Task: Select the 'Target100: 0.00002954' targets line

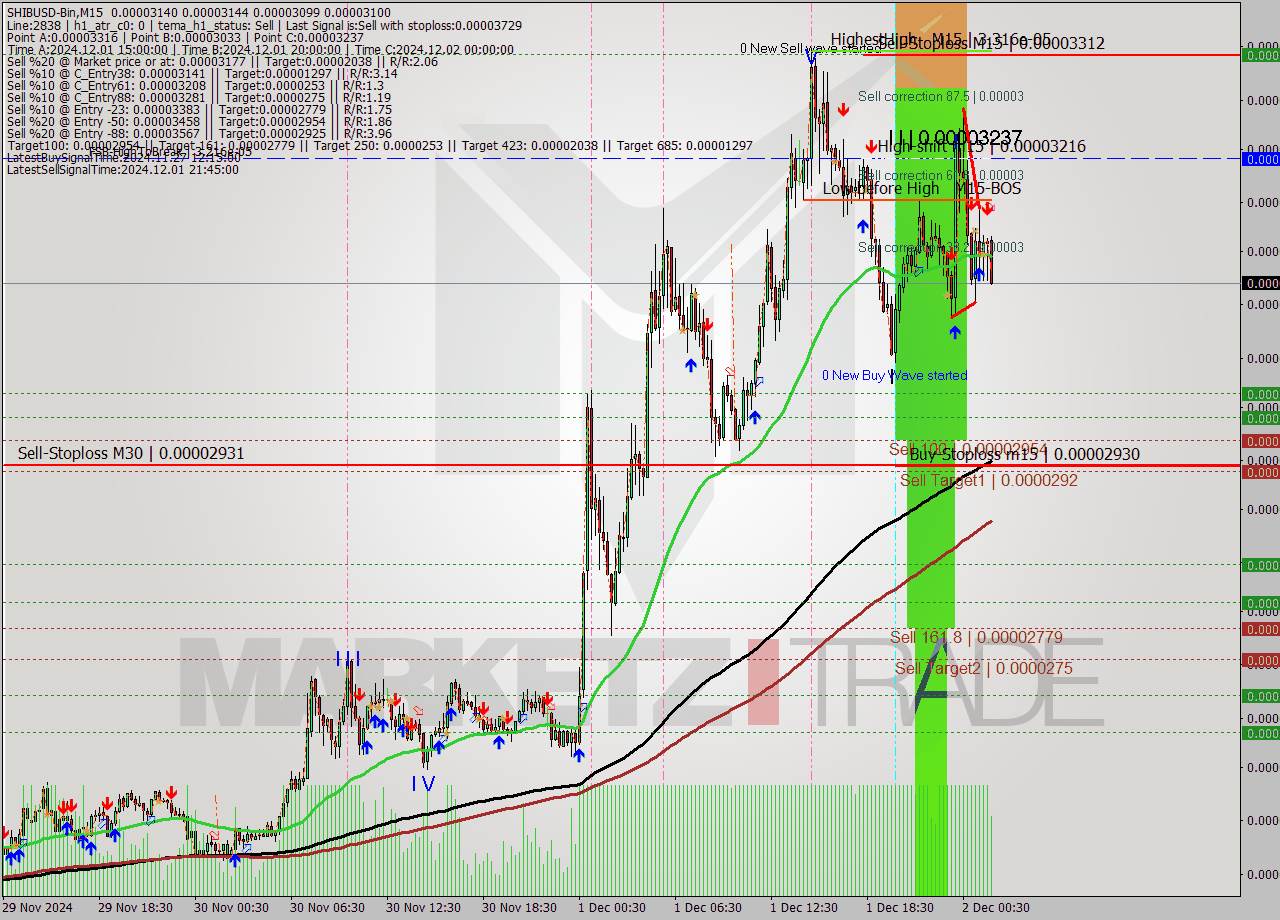Action: click(379, 146)
